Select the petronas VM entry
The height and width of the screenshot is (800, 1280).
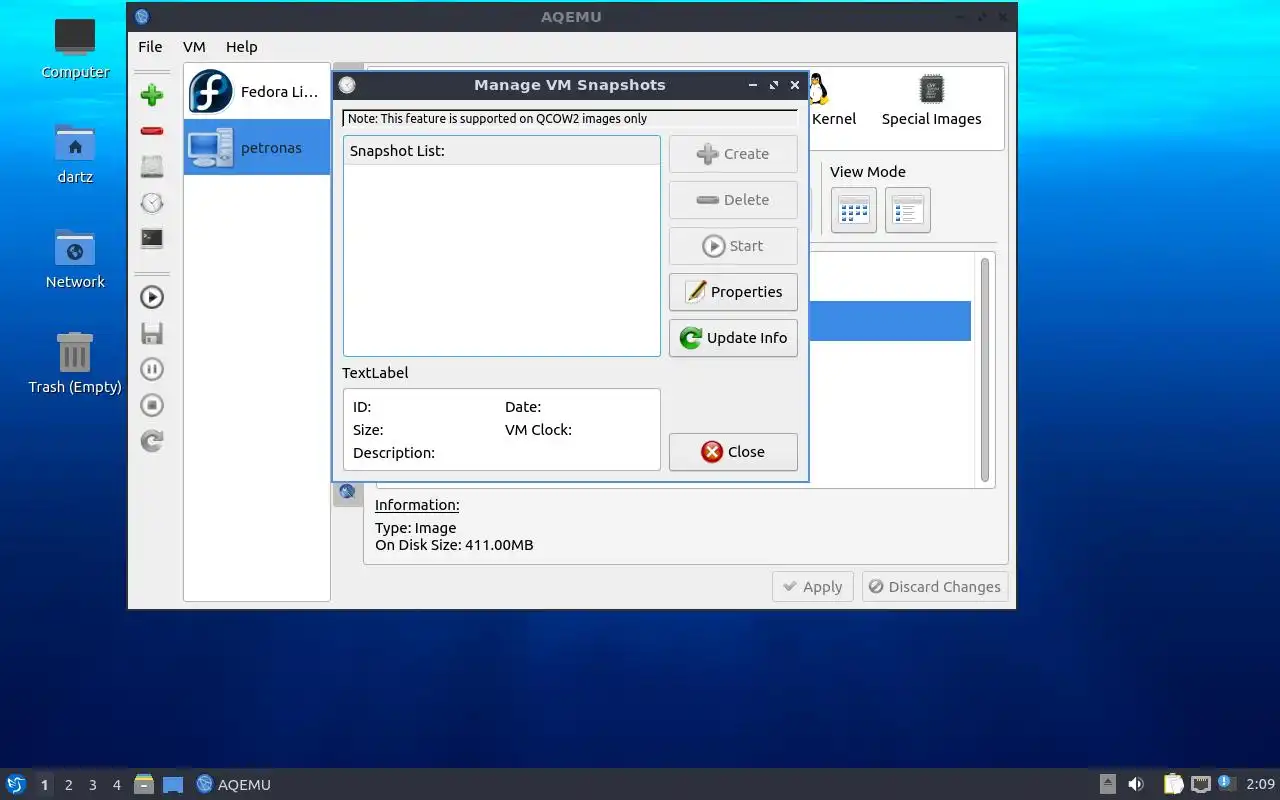click(x=257, y=147)
